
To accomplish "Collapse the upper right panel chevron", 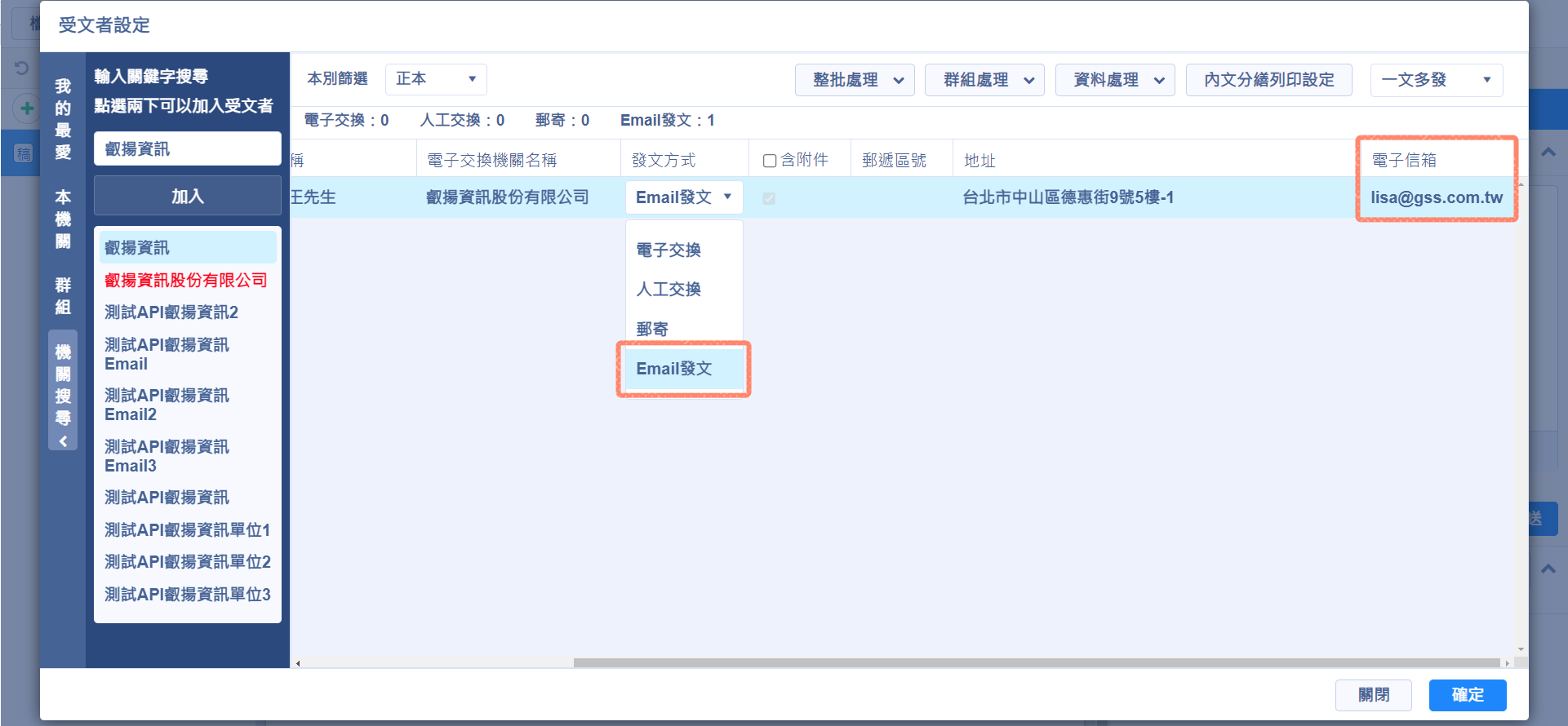I will click(x=1548, y=153).
